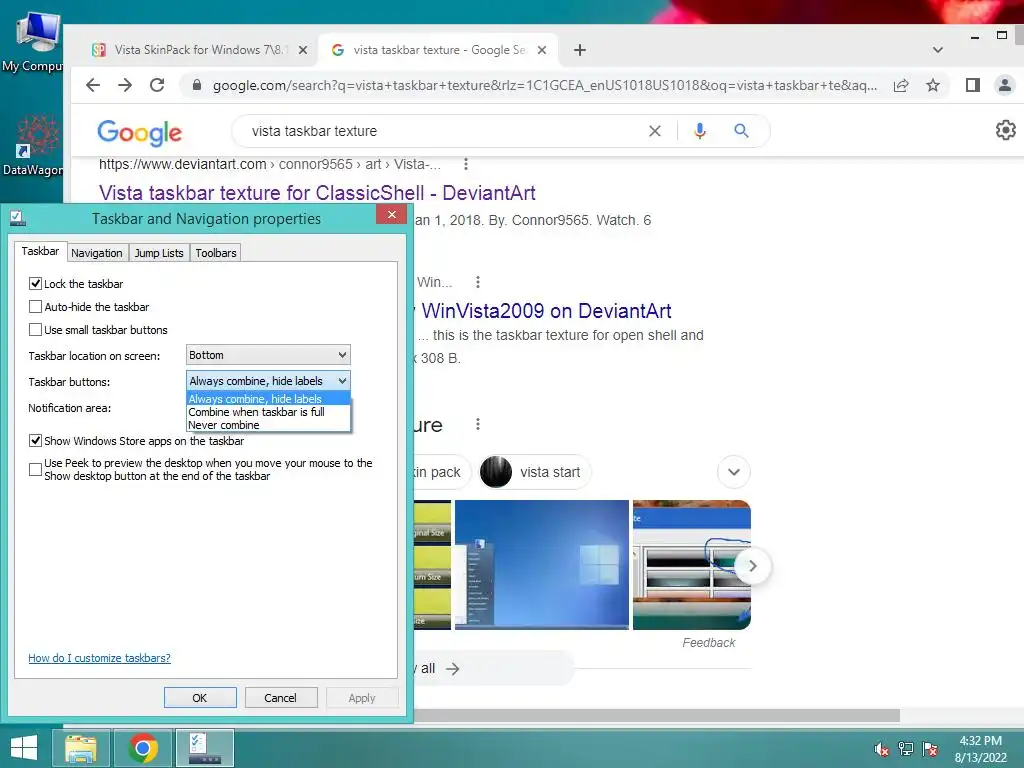Viewport: 1024px width, 768px height.
Task: Click the Taskbar properties taskbar button
Action: [205, 748]
